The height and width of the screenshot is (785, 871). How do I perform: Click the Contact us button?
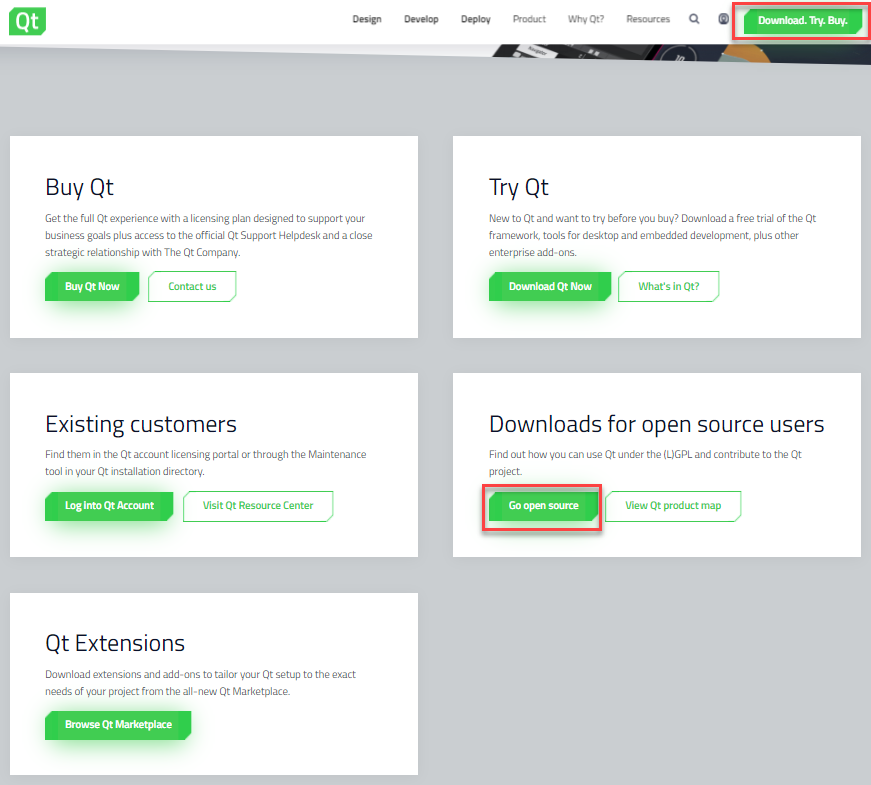(192, 286)
